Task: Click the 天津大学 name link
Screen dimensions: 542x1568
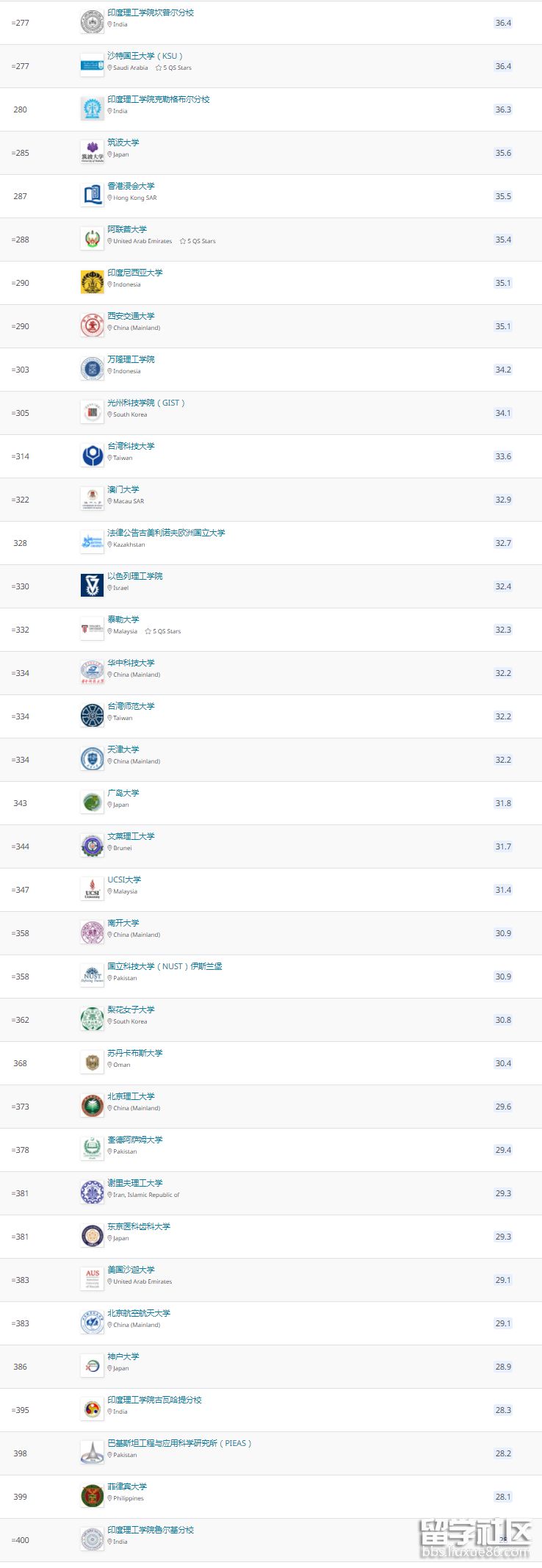Action: [123, 749]
